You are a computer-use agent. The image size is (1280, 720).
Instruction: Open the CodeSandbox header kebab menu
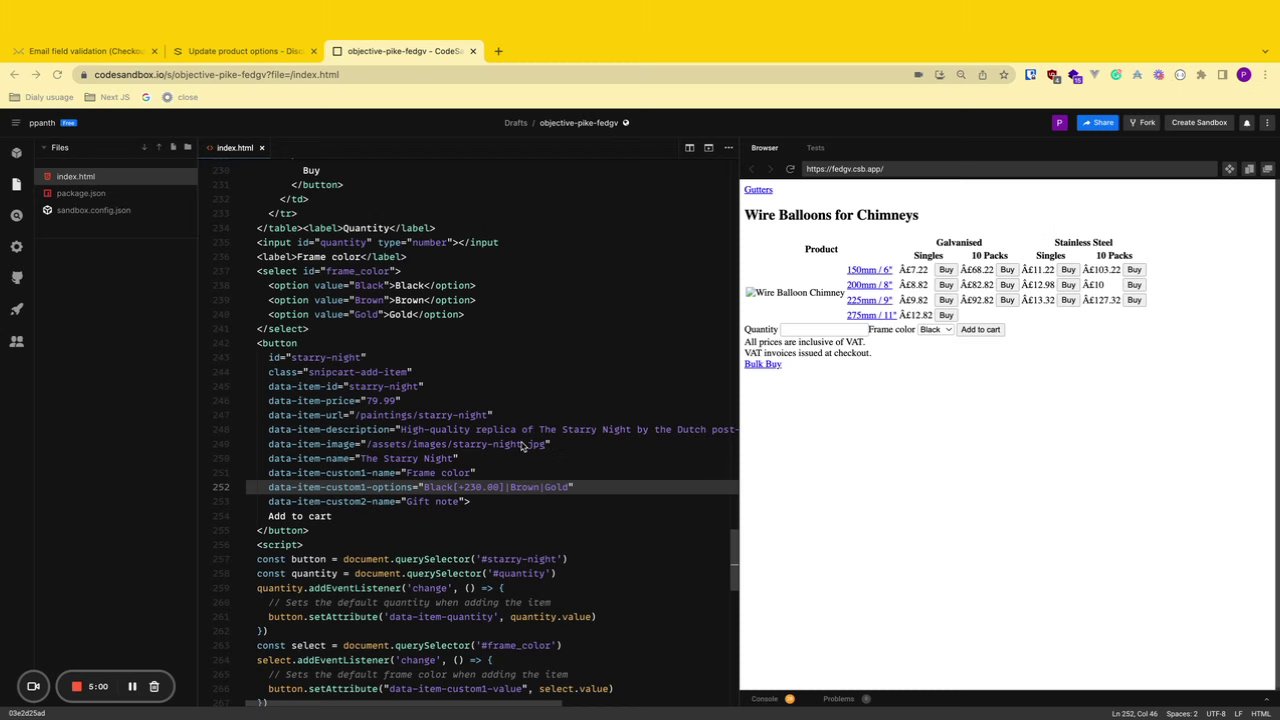[x=1267, y=123]
